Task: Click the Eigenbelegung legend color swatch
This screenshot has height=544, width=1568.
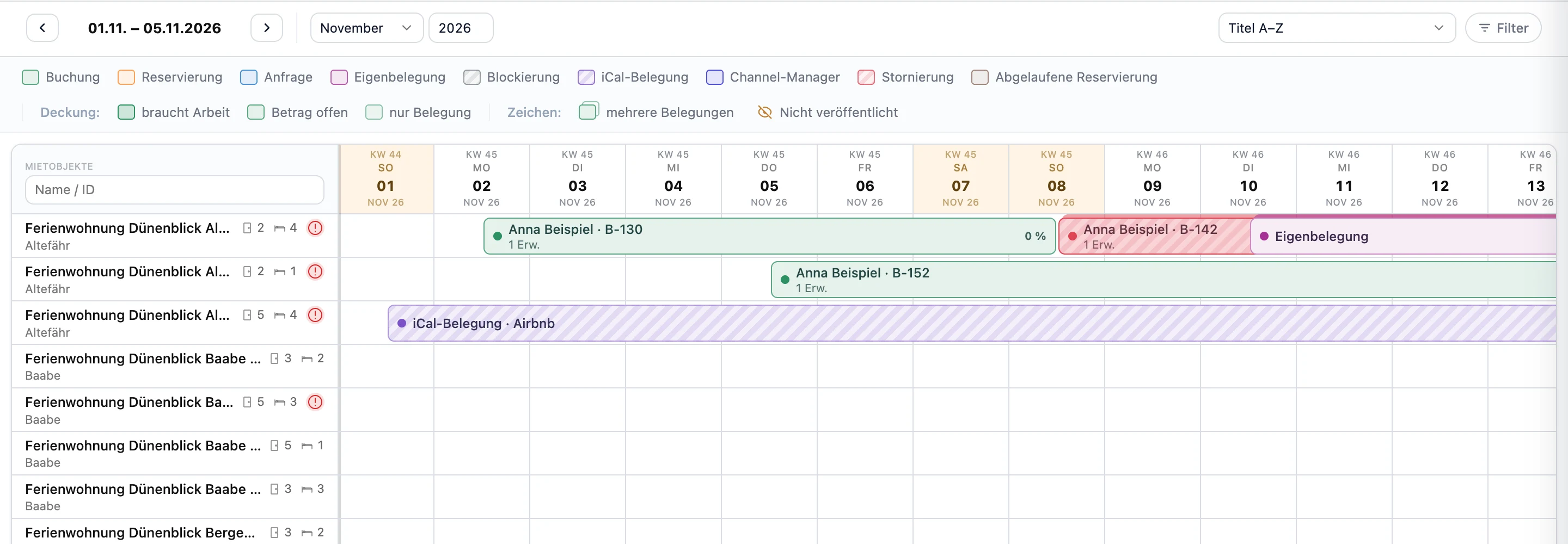Action: tap(339, 77)
